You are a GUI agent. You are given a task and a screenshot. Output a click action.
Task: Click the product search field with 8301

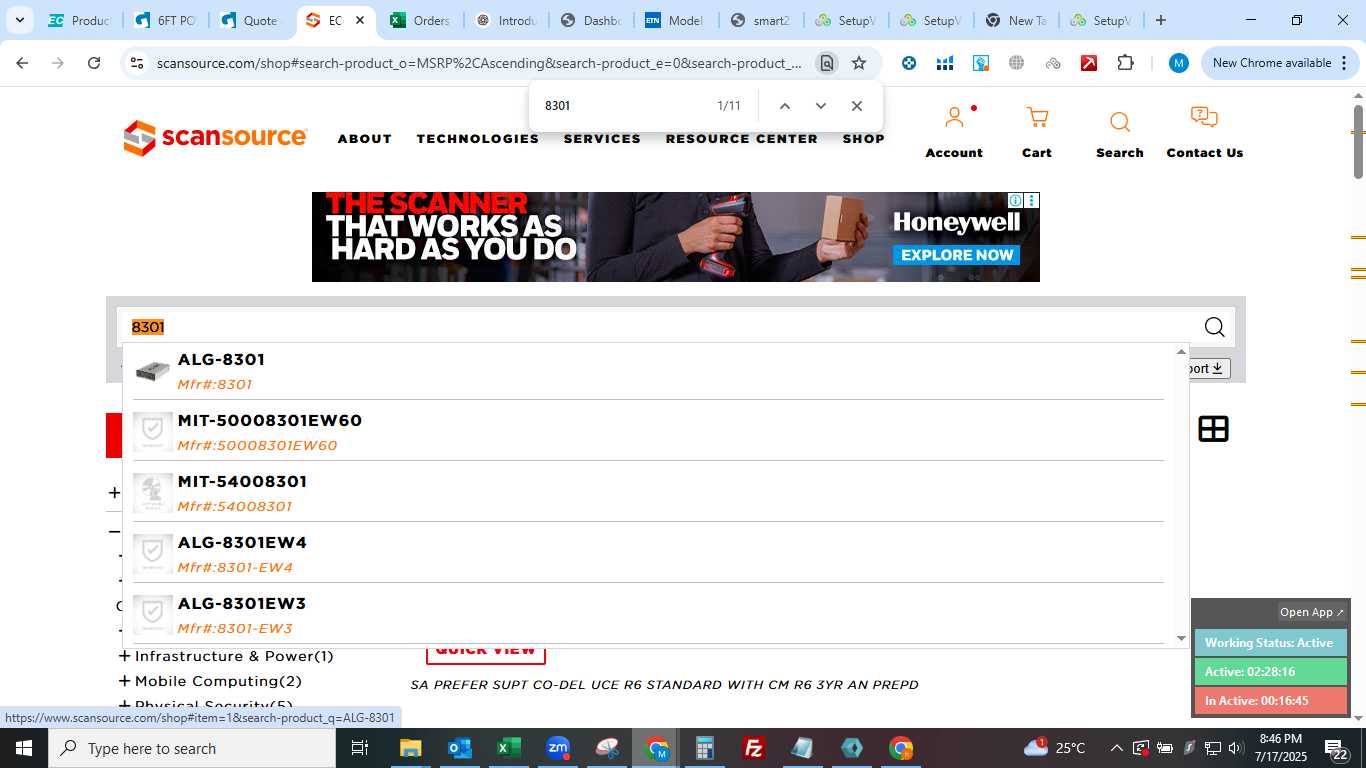660,327
